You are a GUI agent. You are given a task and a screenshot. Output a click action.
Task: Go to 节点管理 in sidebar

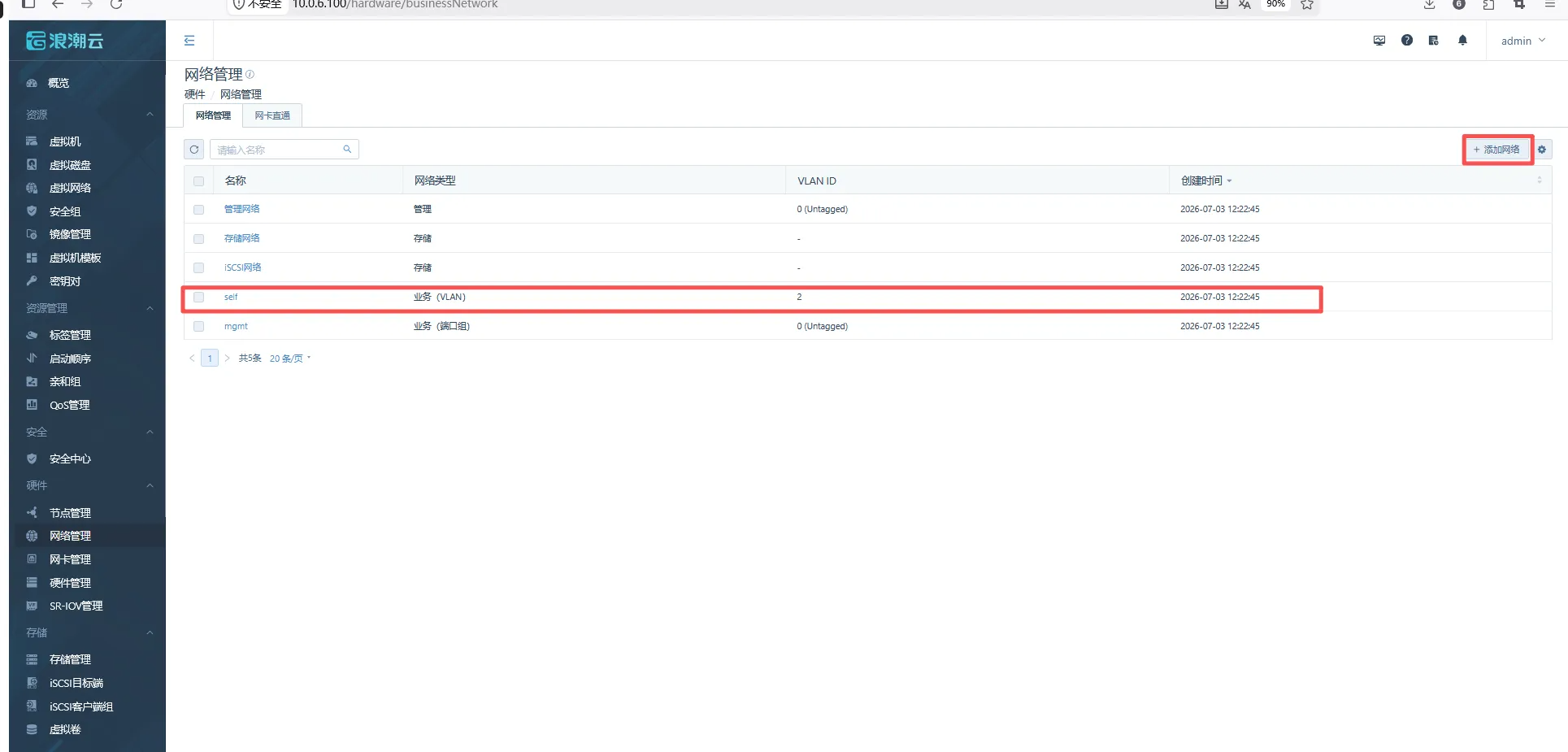[70, 513]
